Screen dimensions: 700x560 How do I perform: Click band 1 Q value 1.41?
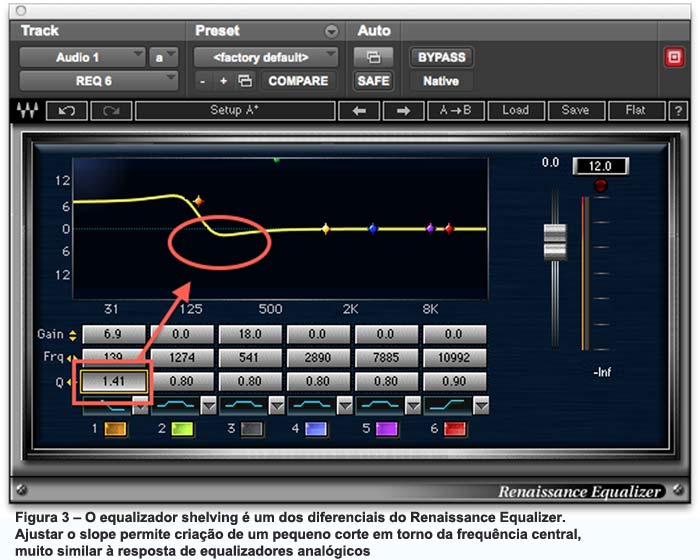click(x=113, y=381)
